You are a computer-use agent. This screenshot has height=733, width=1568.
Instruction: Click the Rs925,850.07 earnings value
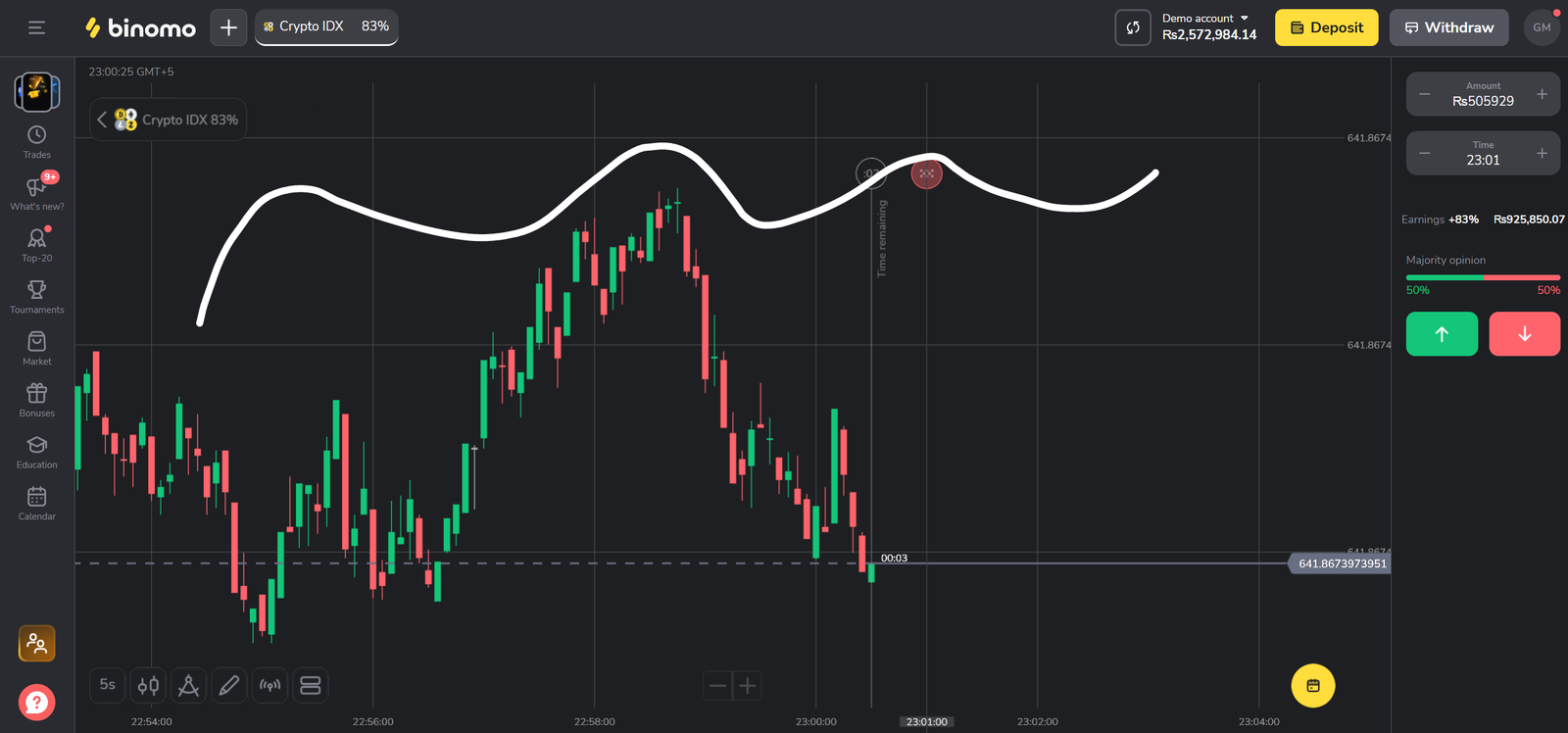[1529, 220]
